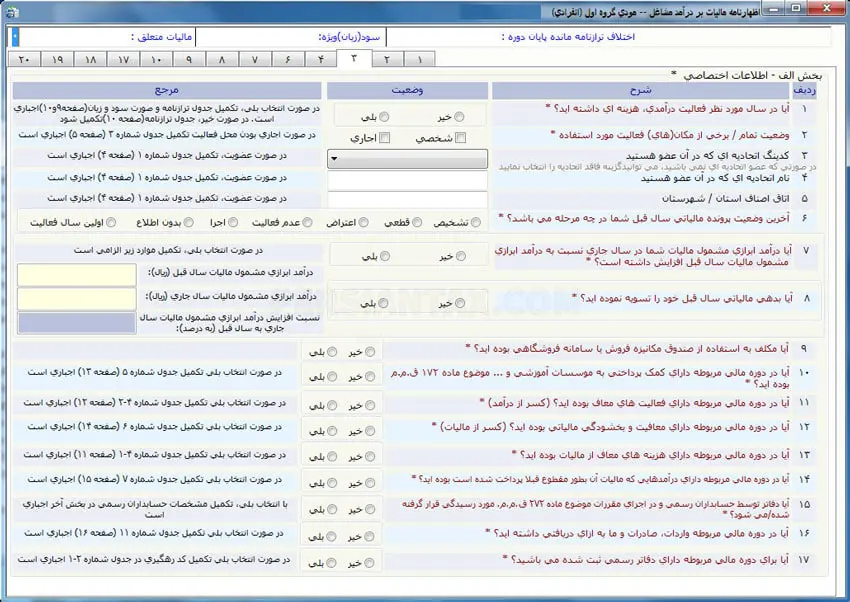
Task: Click the application icon in title bar
Action: (12, 12)
